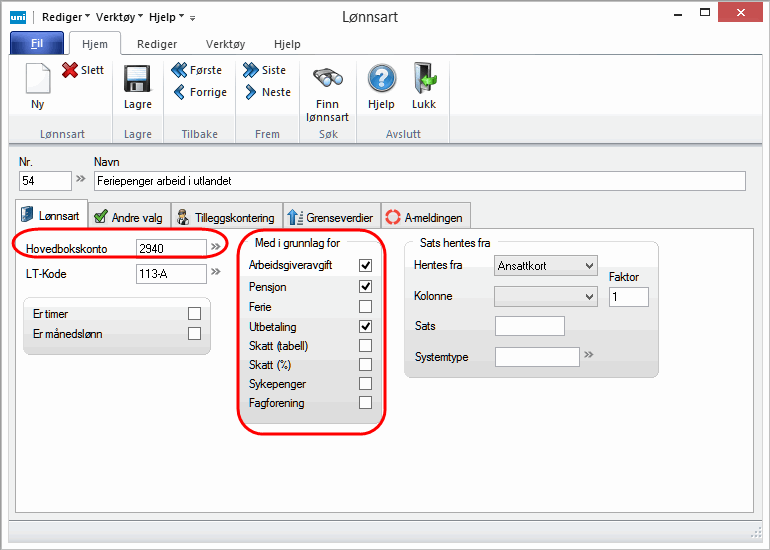
Task: Open the blue Fil button
Action: (37, 44)
